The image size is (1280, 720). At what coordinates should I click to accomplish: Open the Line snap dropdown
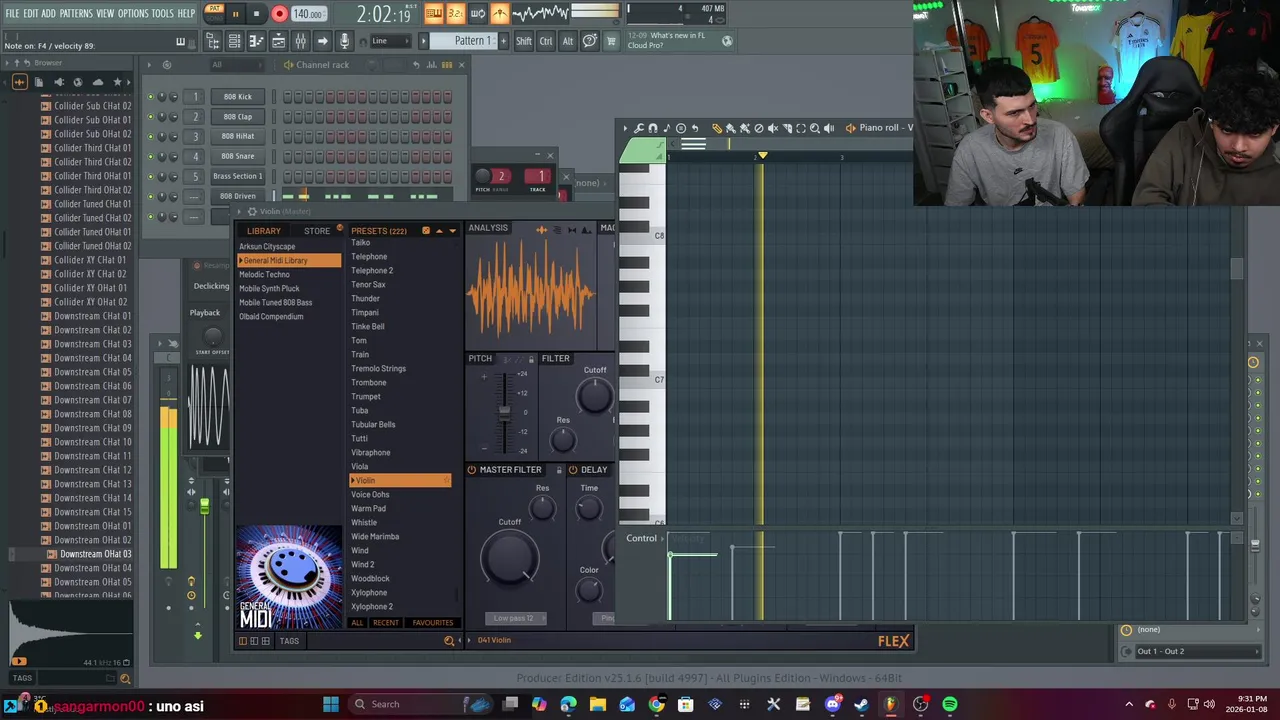pos(390,41)
